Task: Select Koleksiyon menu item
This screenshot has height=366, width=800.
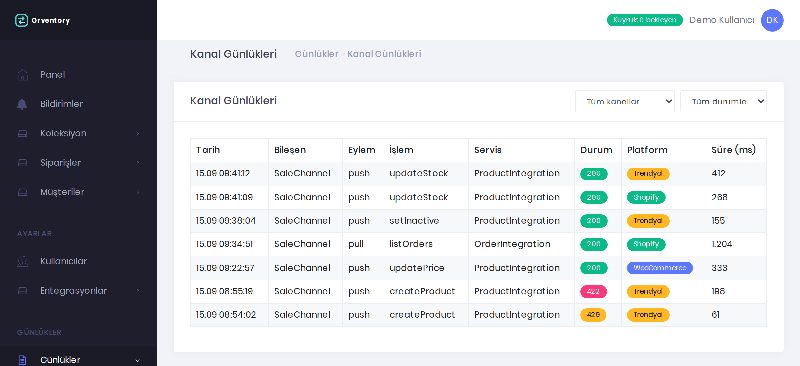Action: [x=63, y=133]
